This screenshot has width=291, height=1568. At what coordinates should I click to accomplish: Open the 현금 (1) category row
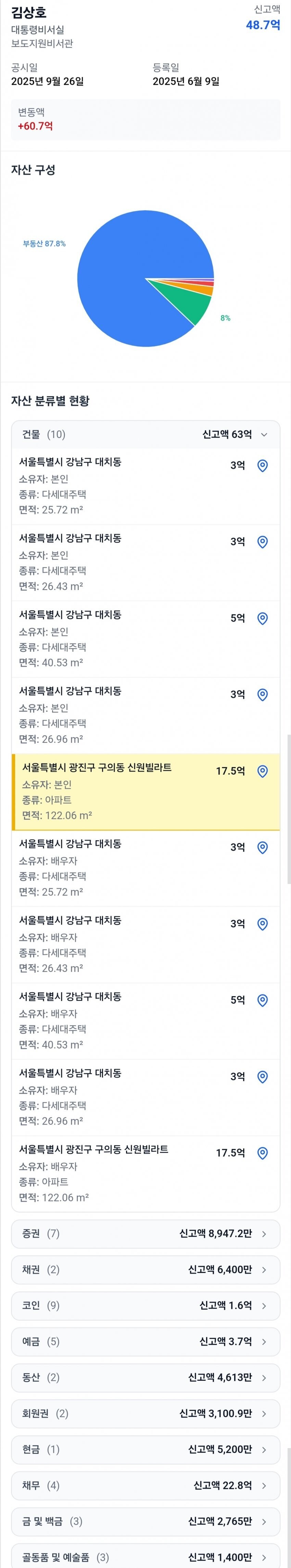145,1450
